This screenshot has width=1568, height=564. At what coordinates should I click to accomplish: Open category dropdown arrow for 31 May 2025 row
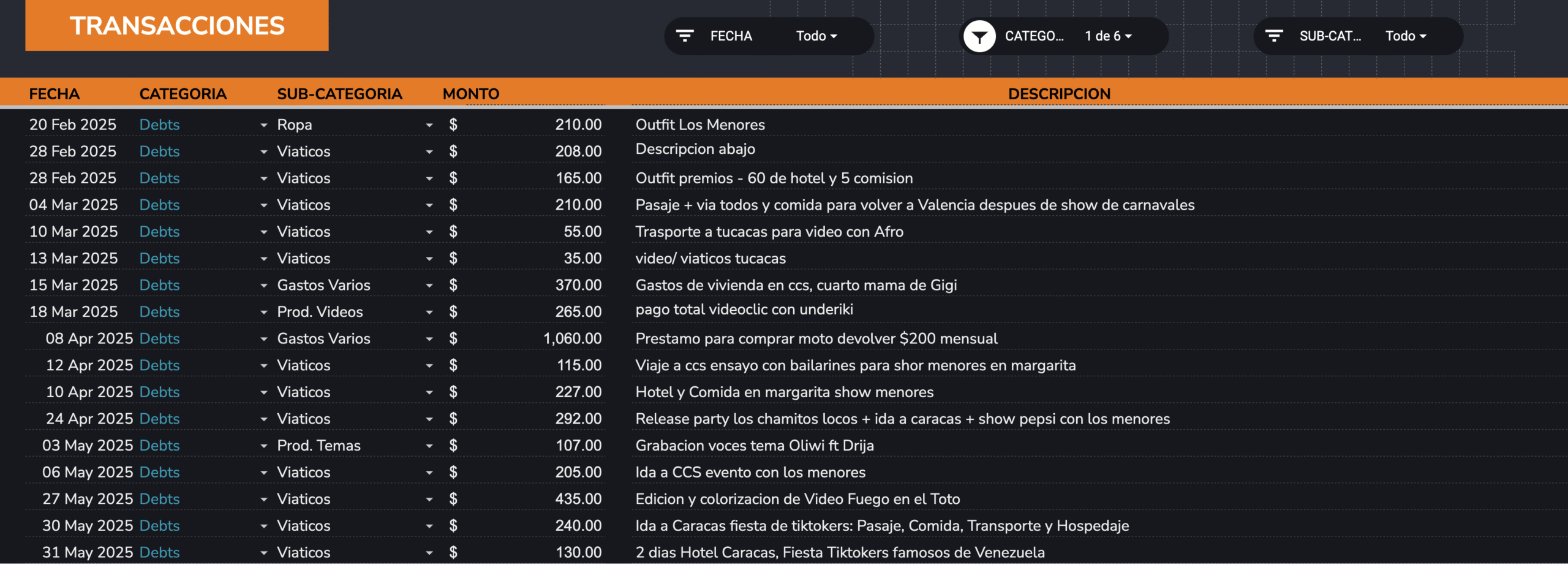pyautogui.click(x=264, y=553)
